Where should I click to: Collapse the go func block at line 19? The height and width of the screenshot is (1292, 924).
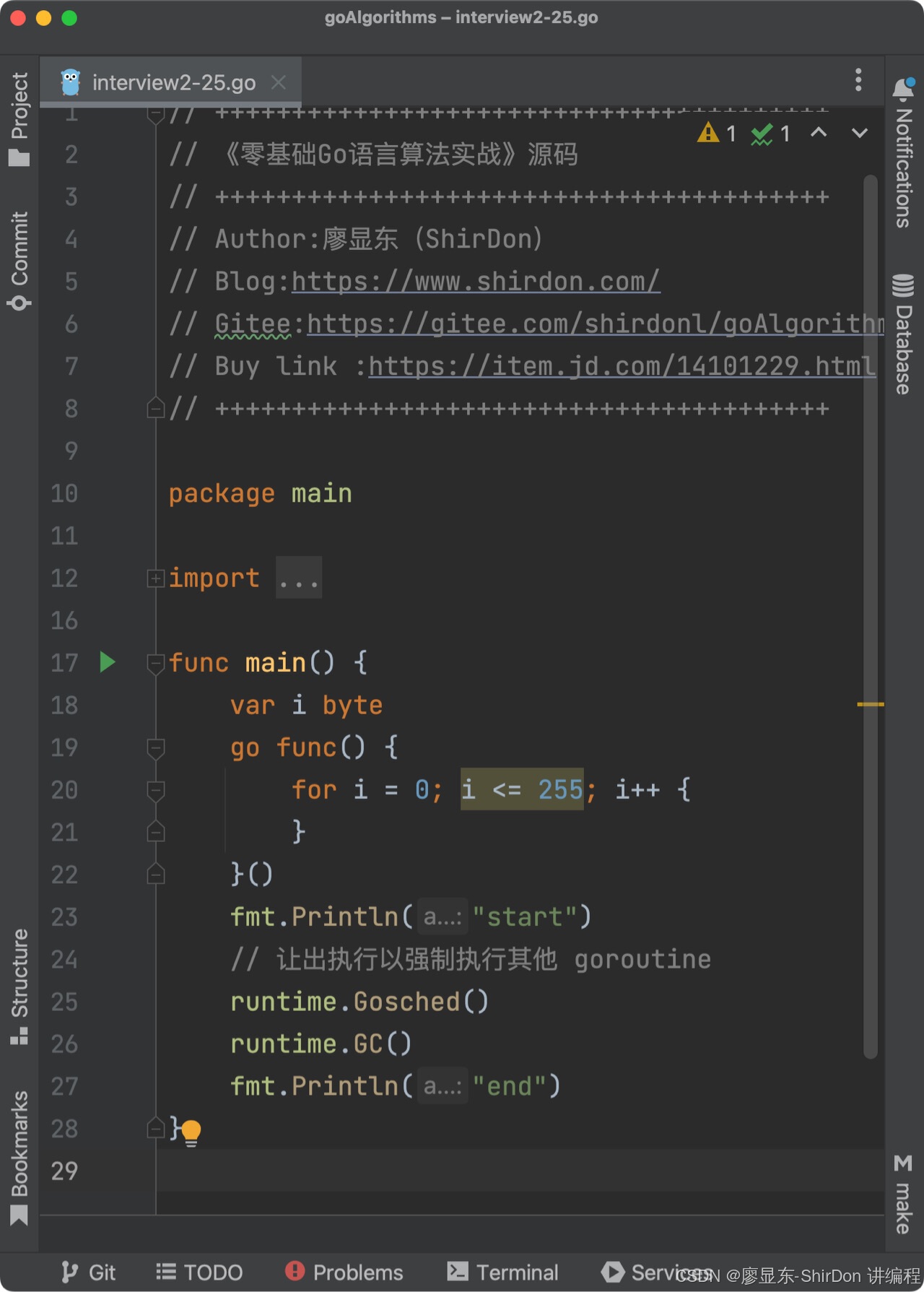[x=155, y=748]
